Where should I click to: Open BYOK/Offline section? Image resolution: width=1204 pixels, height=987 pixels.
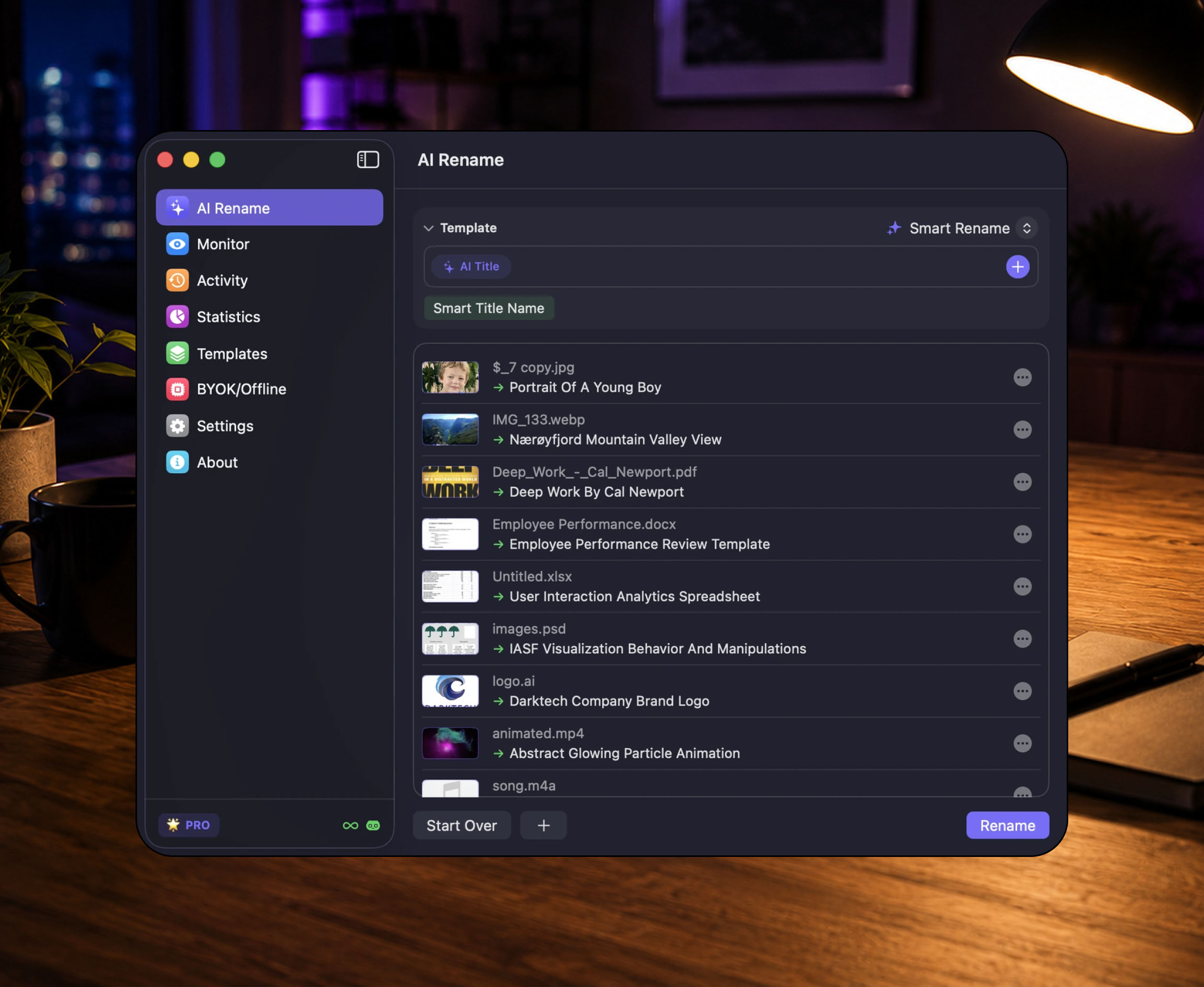coord(269,389)
